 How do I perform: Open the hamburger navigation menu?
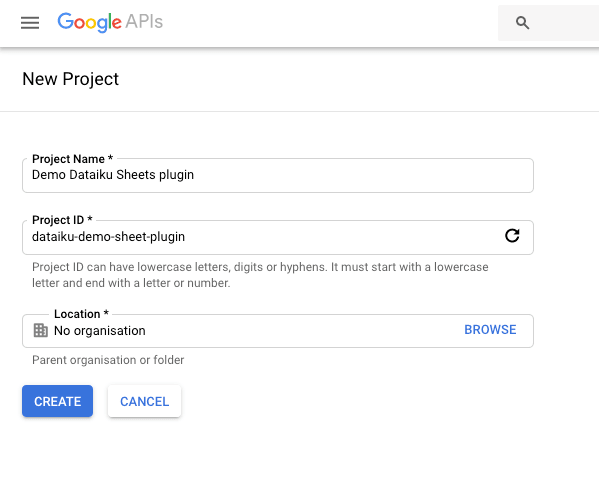click(x=30, y=23)
